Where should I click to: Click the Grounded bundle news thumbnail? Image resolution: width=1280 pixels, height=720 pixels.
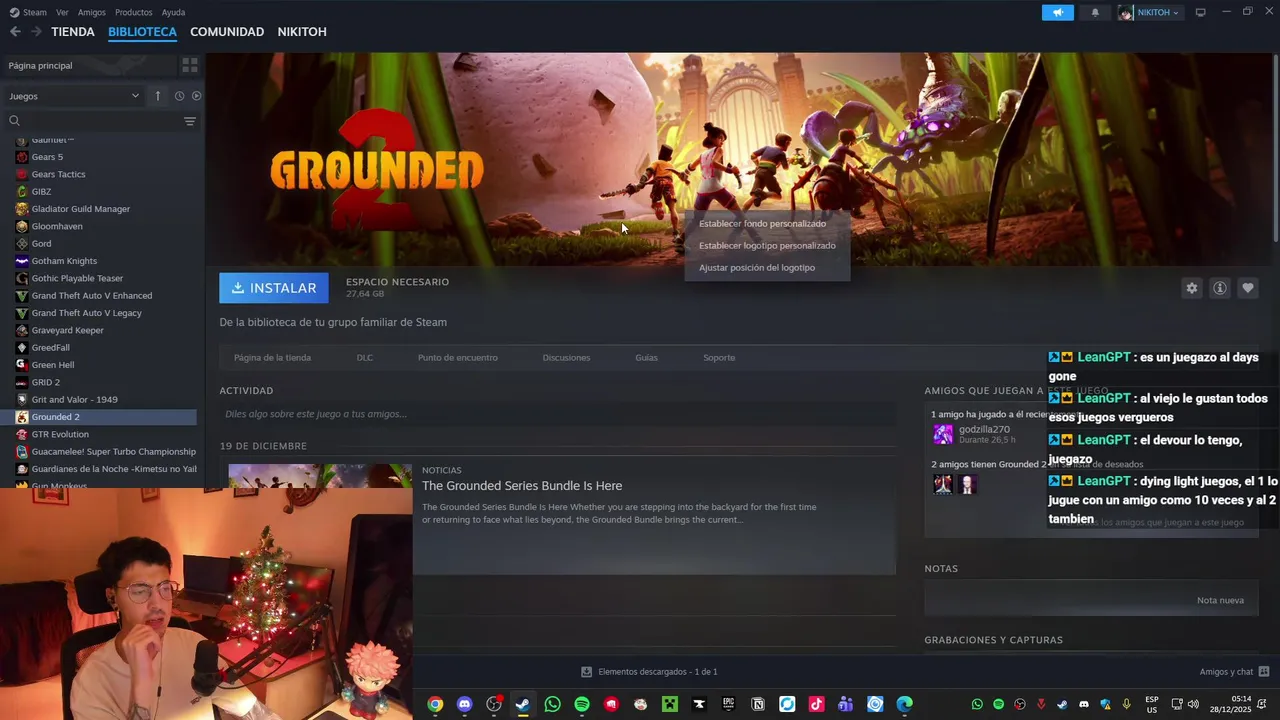tap(320, 476)
